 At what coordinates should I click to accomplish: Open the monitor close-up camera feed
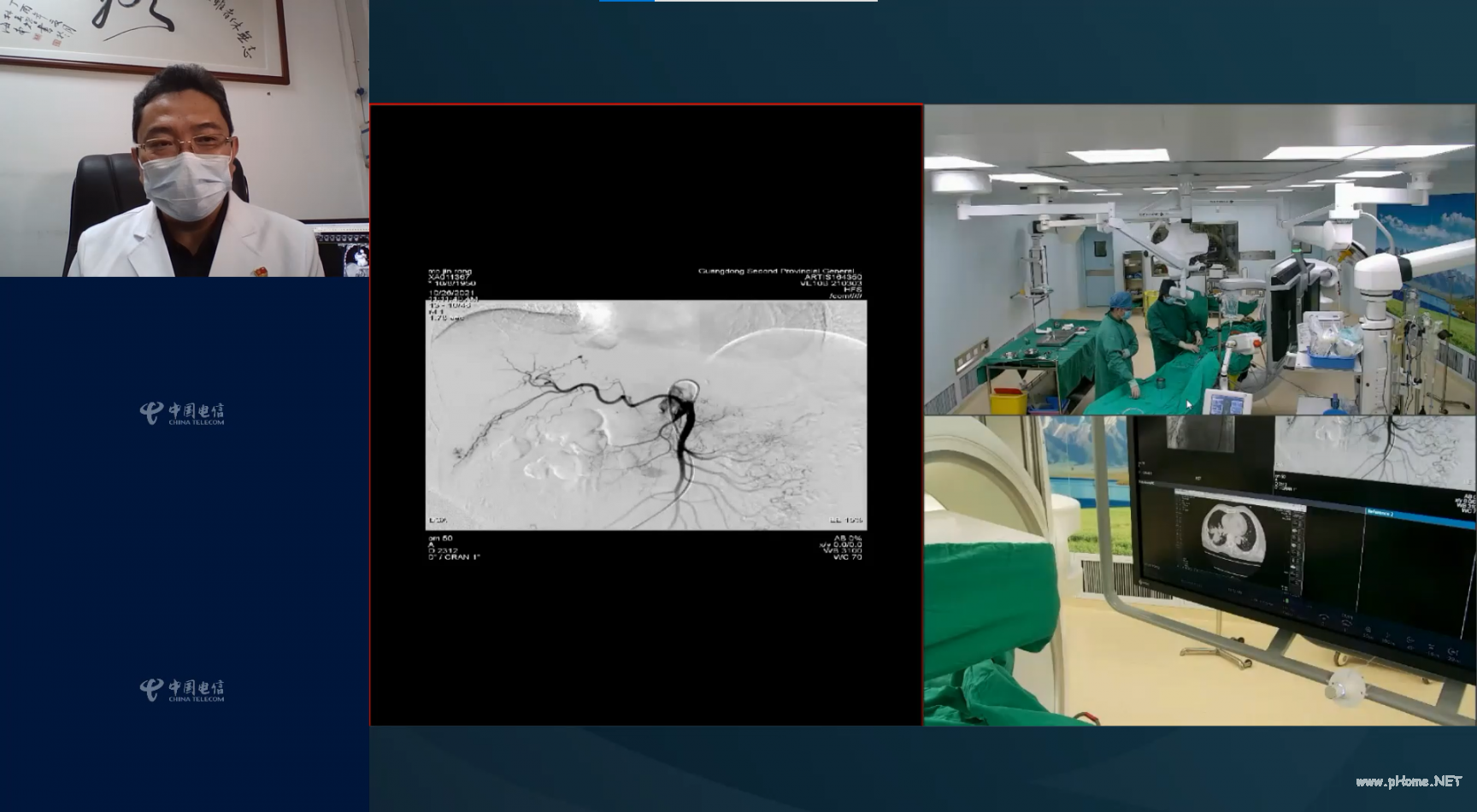1199,570
